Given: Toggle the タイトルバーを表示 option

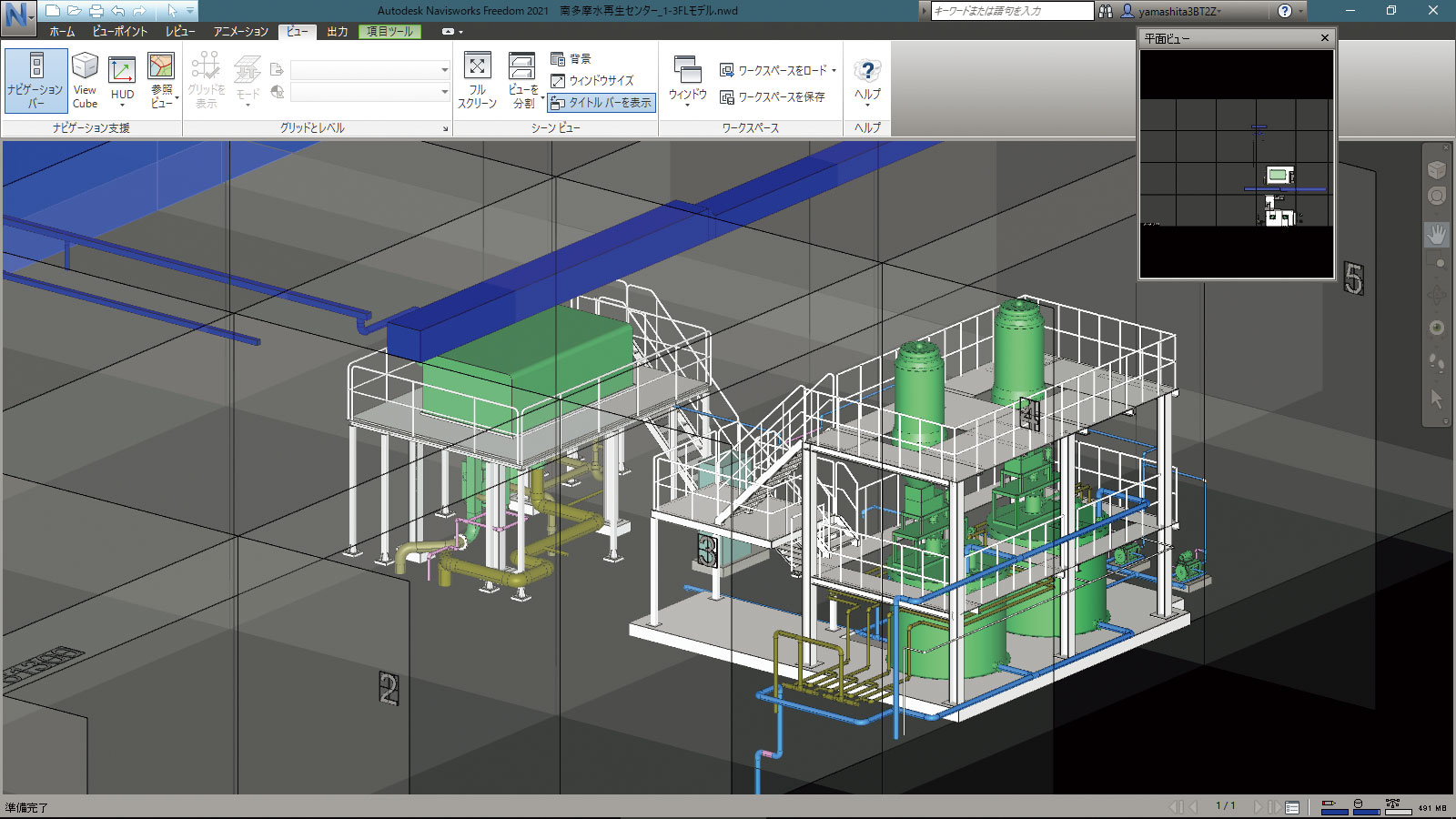Looking at the screenshot, I should pos(602,103).
